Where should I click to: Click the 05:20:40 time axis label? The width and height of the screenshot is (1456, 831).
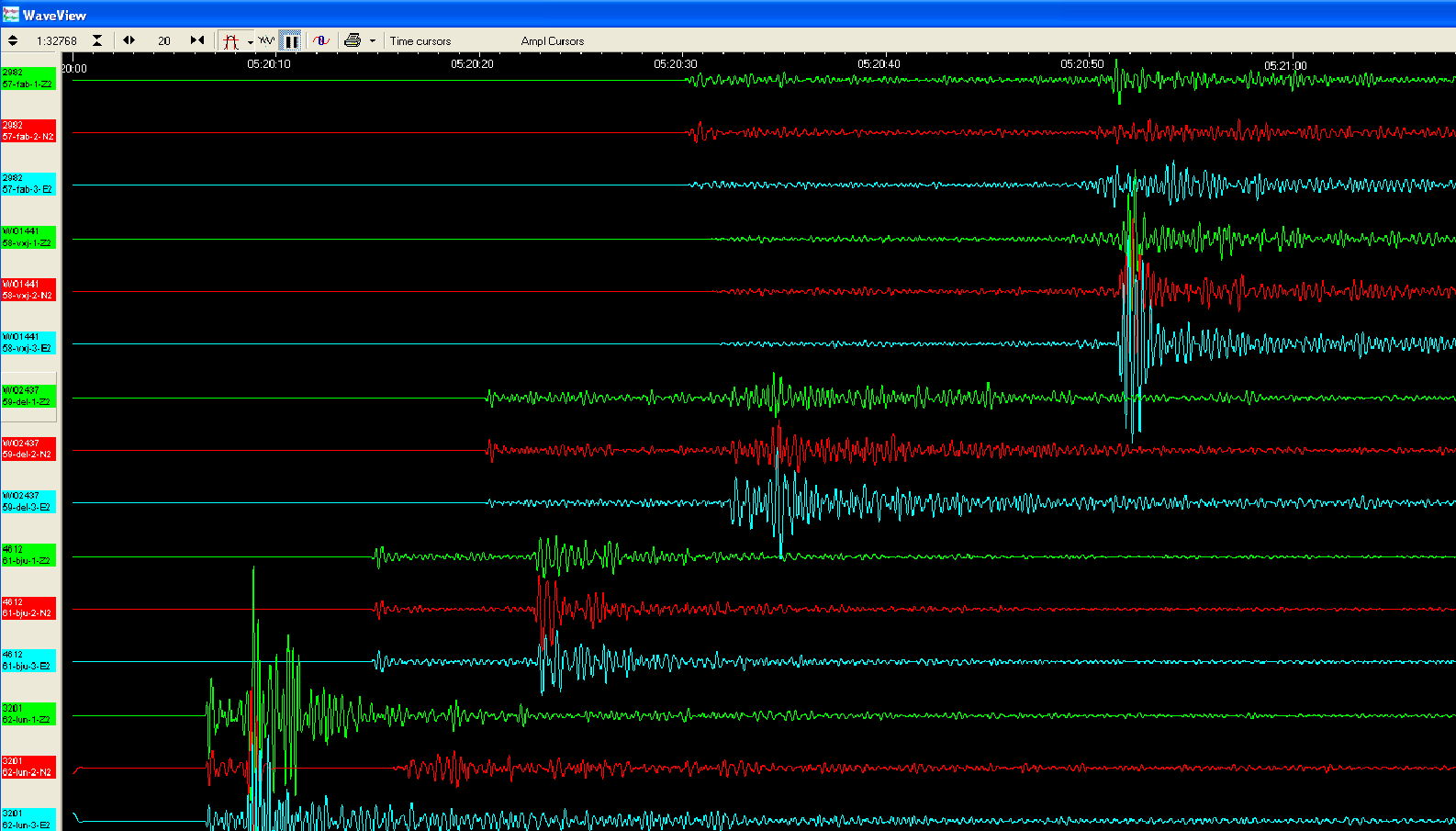click(x=879, y=64)
